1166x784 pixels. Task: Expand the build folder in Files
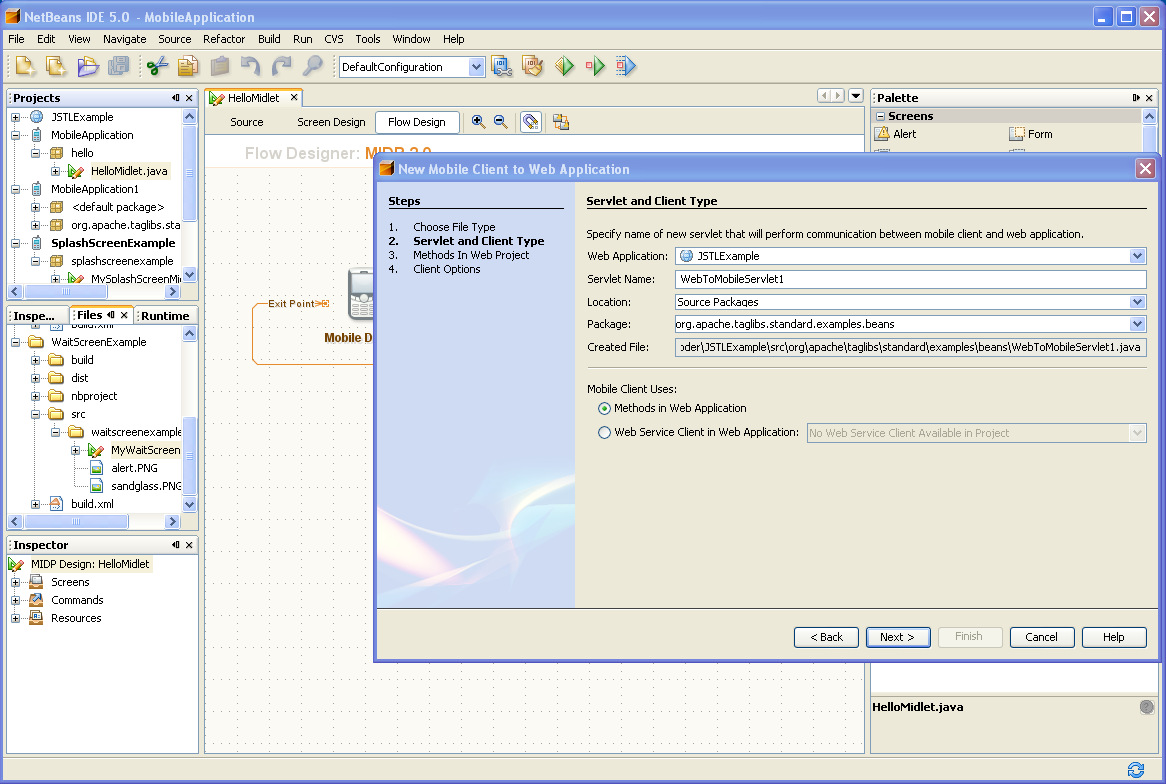(36, 360)
